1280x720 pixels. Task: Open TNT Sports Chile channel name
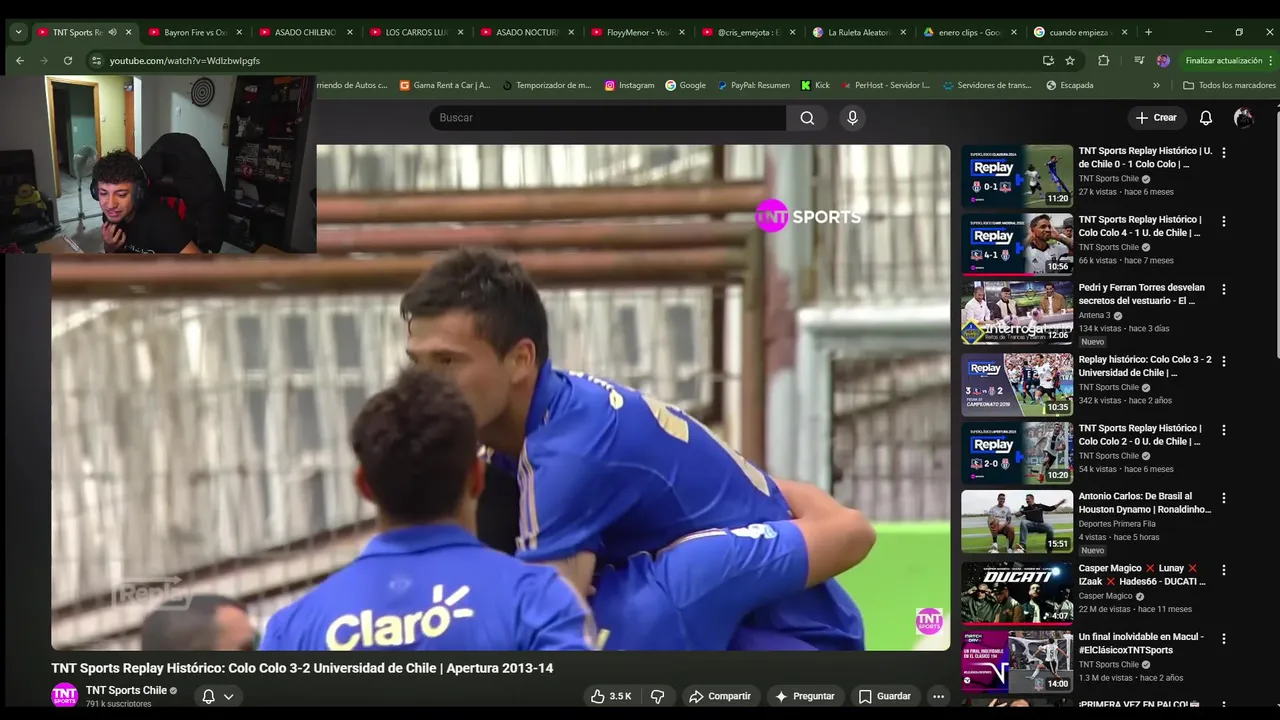coord(126,690)
